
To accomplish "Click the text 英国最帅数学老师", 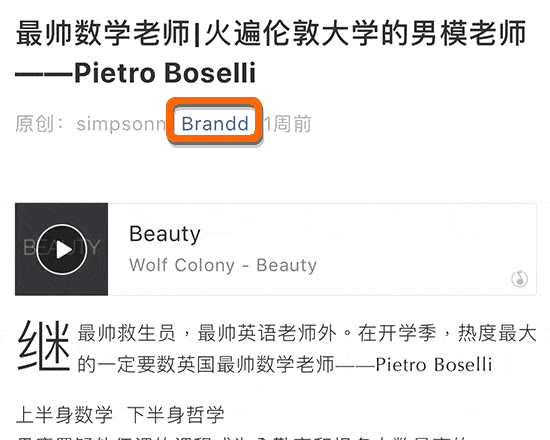I will (256, 365).
